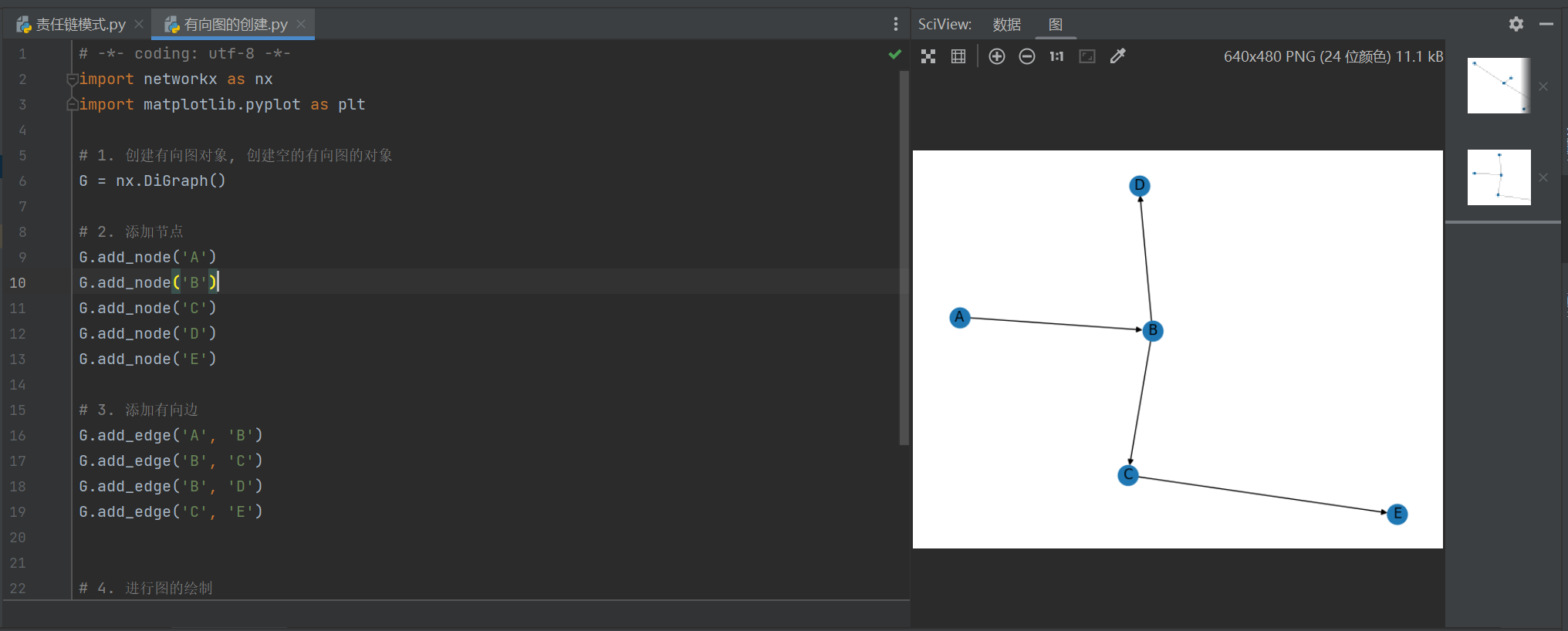Toggle the image grid display
The width and height of the screenshot is (1568, 631).
click(958, 56)
